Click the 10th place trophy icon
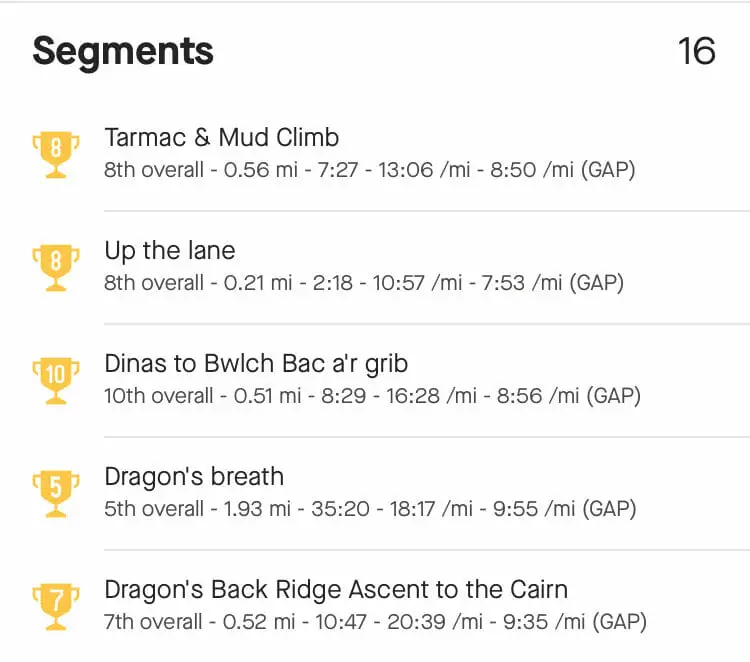The image size is (750, 662). (x=56, y=380)
